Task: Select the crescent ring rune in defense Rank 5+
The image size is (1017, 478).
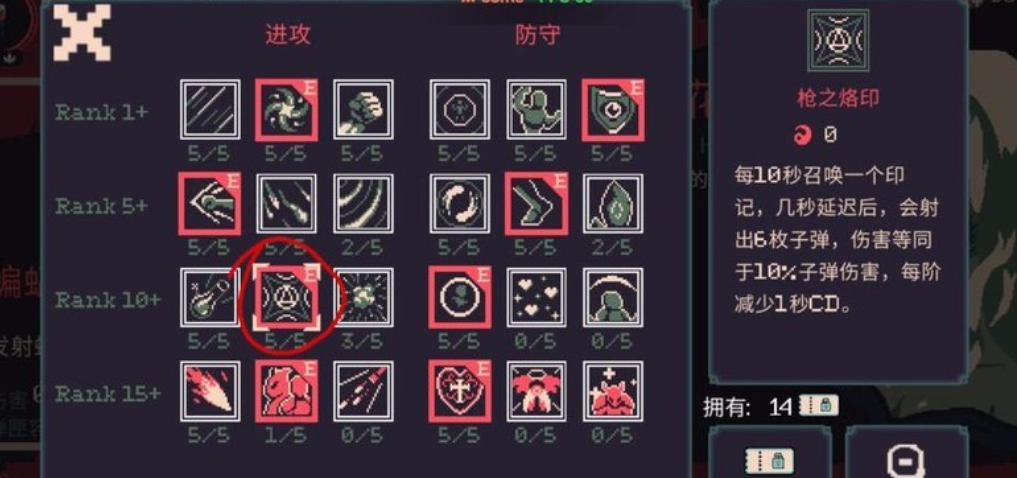Action: coord(460,204)
